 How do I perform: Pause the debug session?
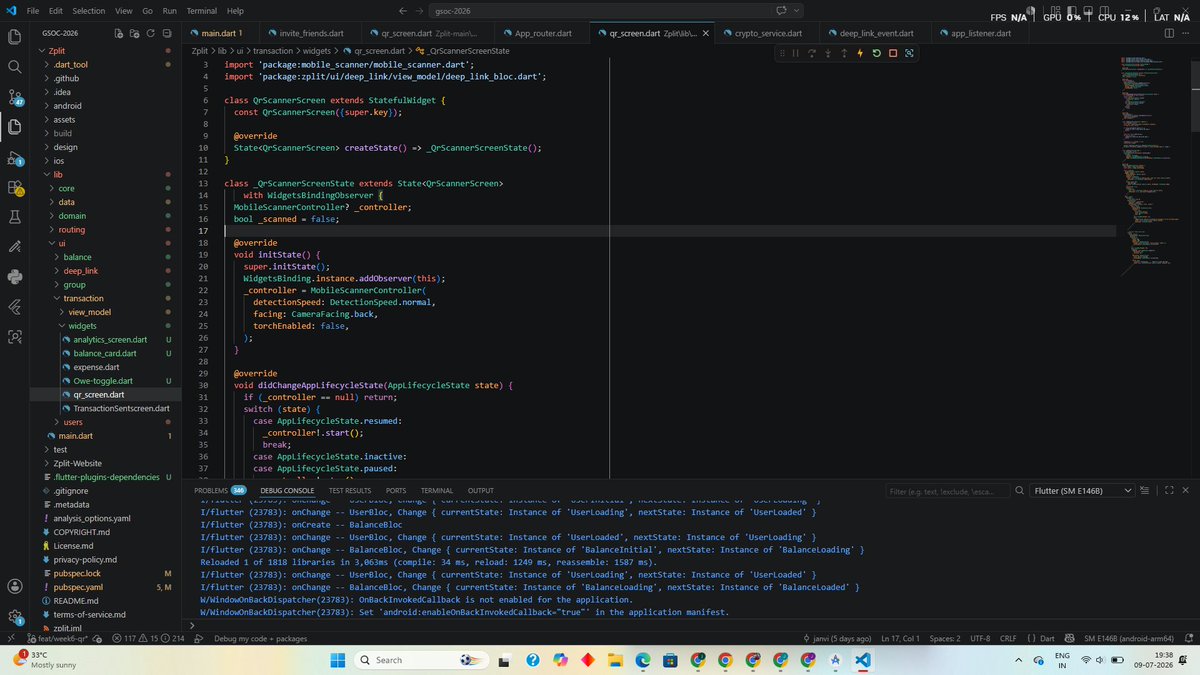point(796,53)
